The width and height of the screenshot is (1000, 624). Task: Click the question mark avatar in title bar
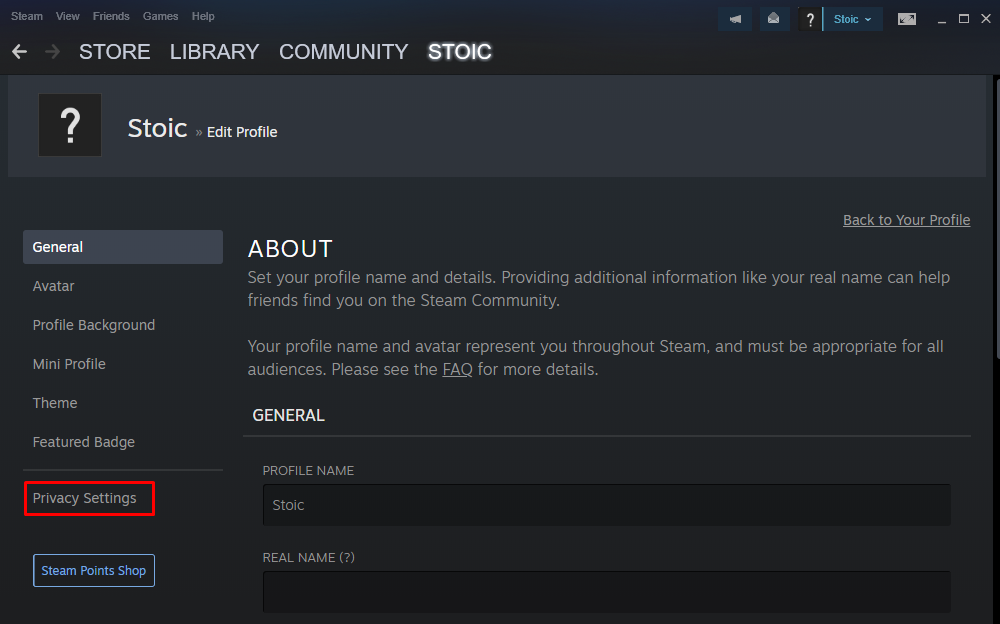[810, 19]
